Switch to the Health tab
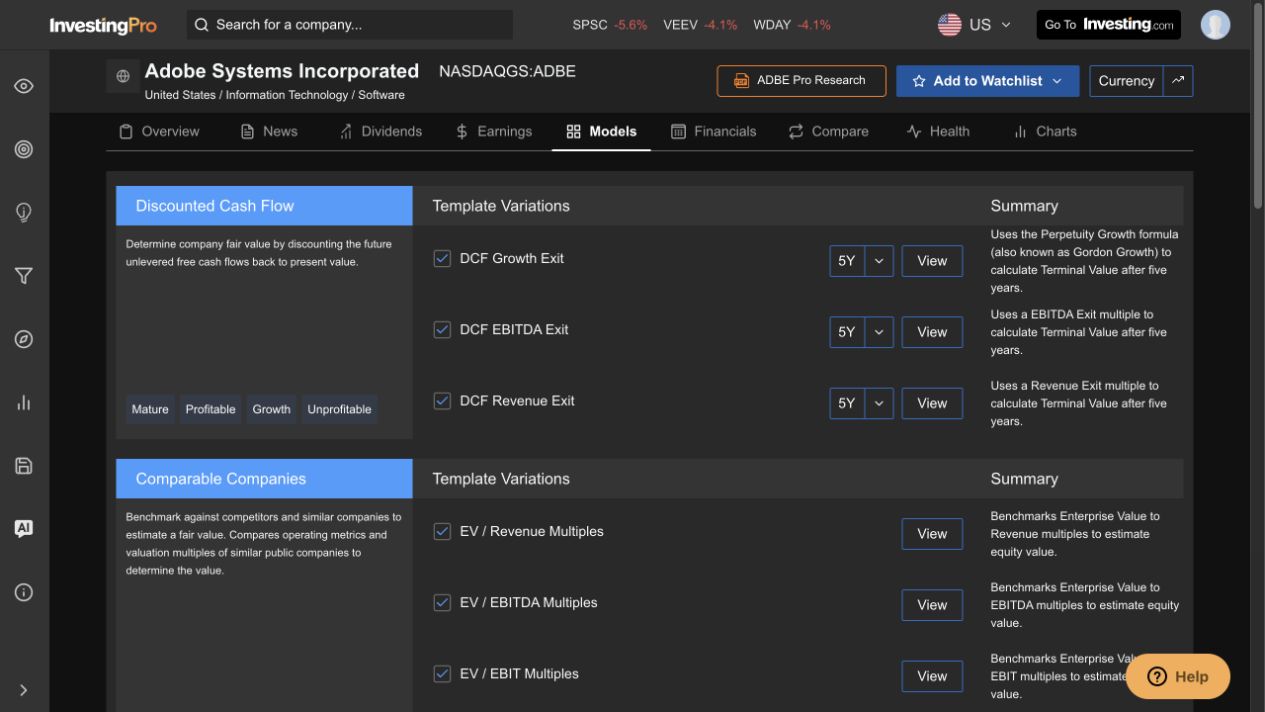This screenshot has width=1265, height=712. [x=938, y=131]
